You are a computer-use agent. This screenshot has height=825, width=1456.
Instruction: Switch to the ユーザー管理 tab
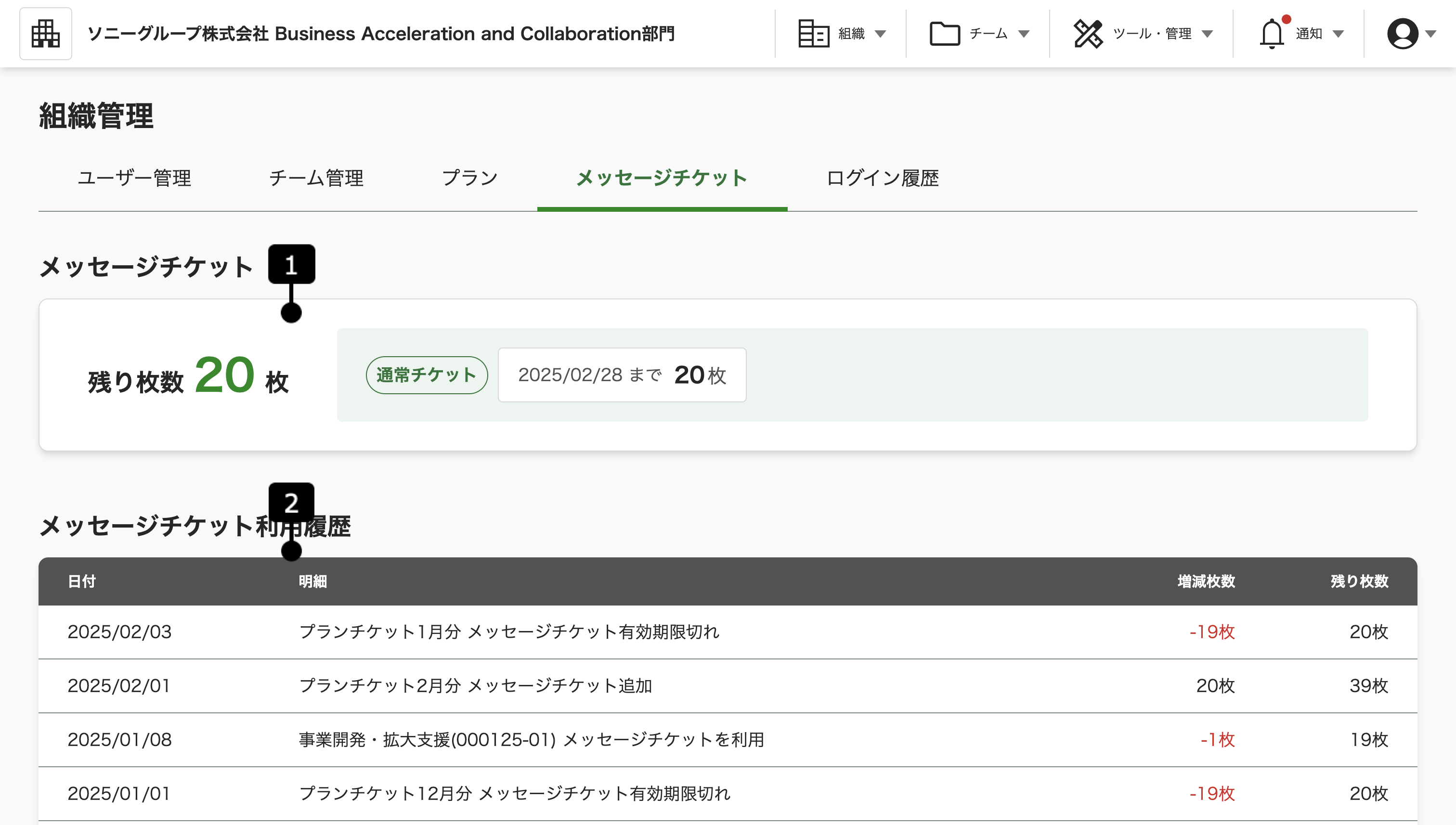pyautogui.click(x=134, y=178)
